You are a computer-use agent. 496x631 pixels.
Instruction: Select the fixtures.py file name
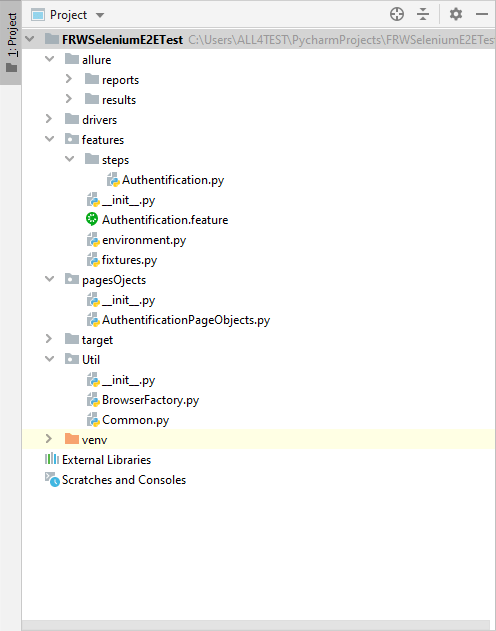[x=129, y=260]
